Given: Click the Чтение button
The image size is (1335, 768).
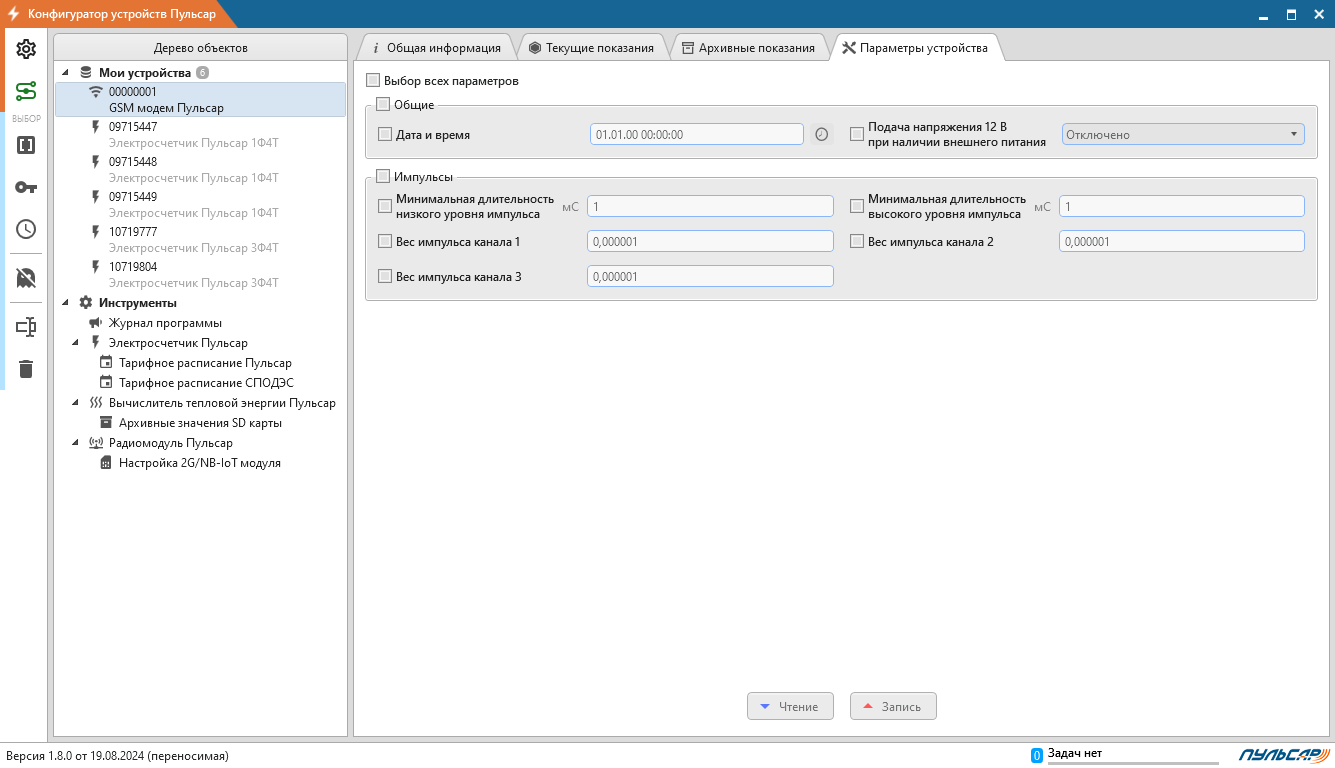Looking at the screenshot, I should 790,706.
